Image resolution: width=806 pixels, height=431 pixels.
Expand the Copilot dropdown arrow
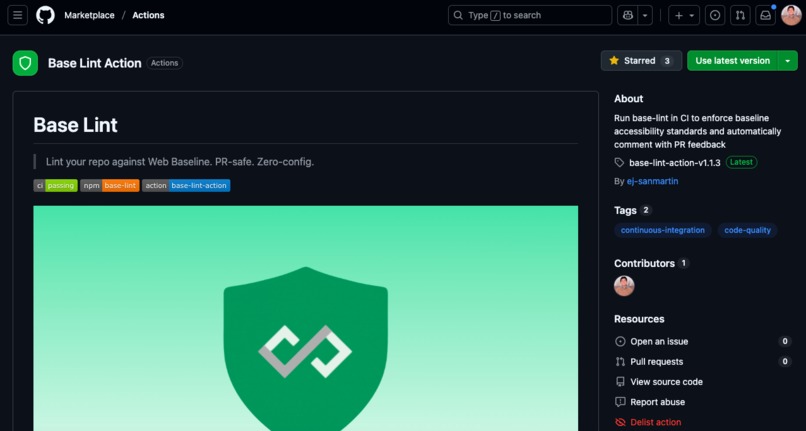[645, 15]
